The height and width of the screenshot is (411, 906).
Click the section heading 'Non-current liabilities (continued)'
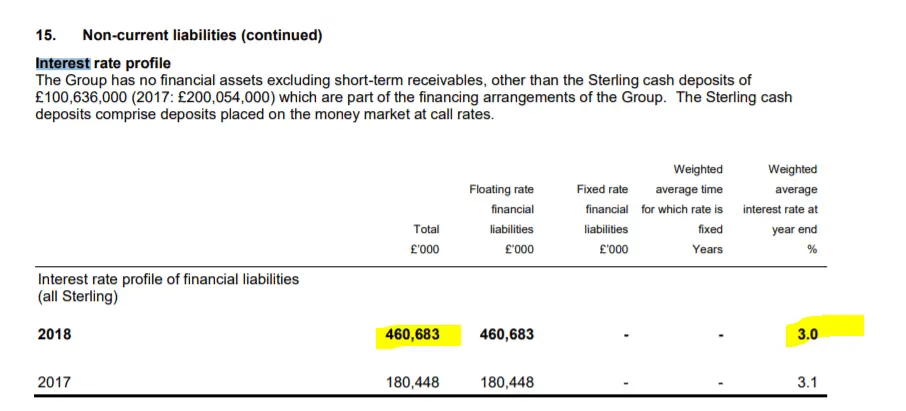coord(202,35)
